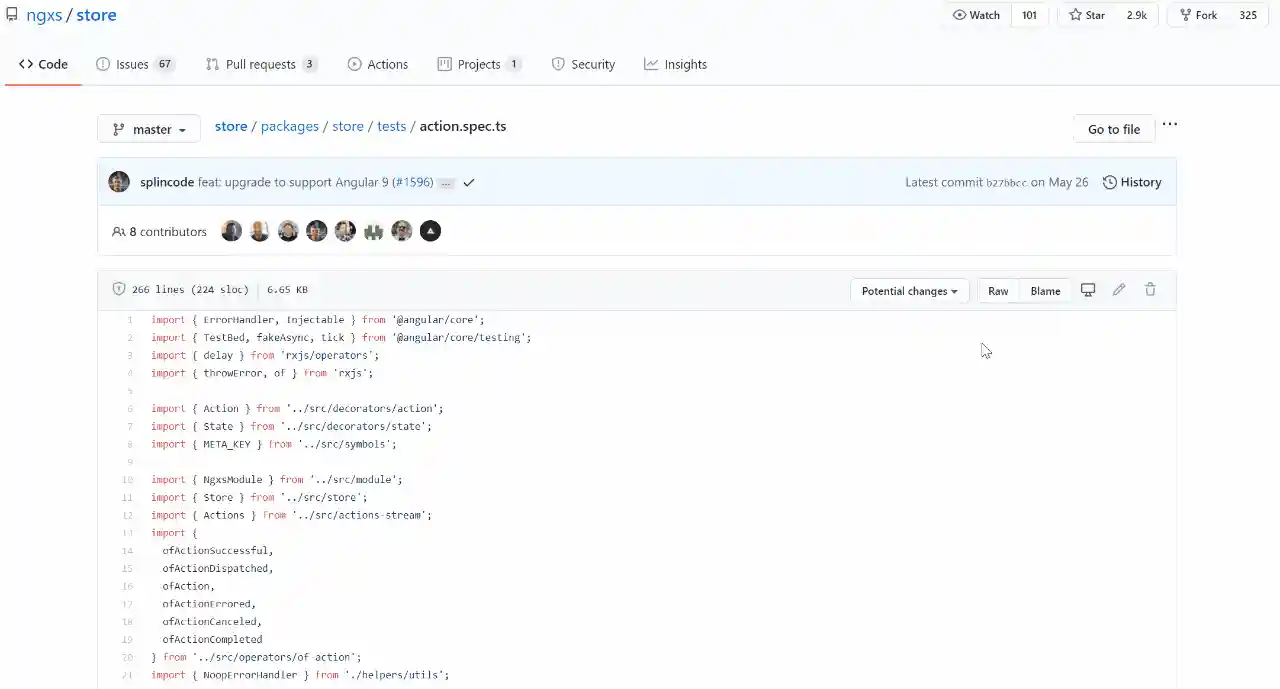Open the 2.9k stargazers count

coord(1136,15)
